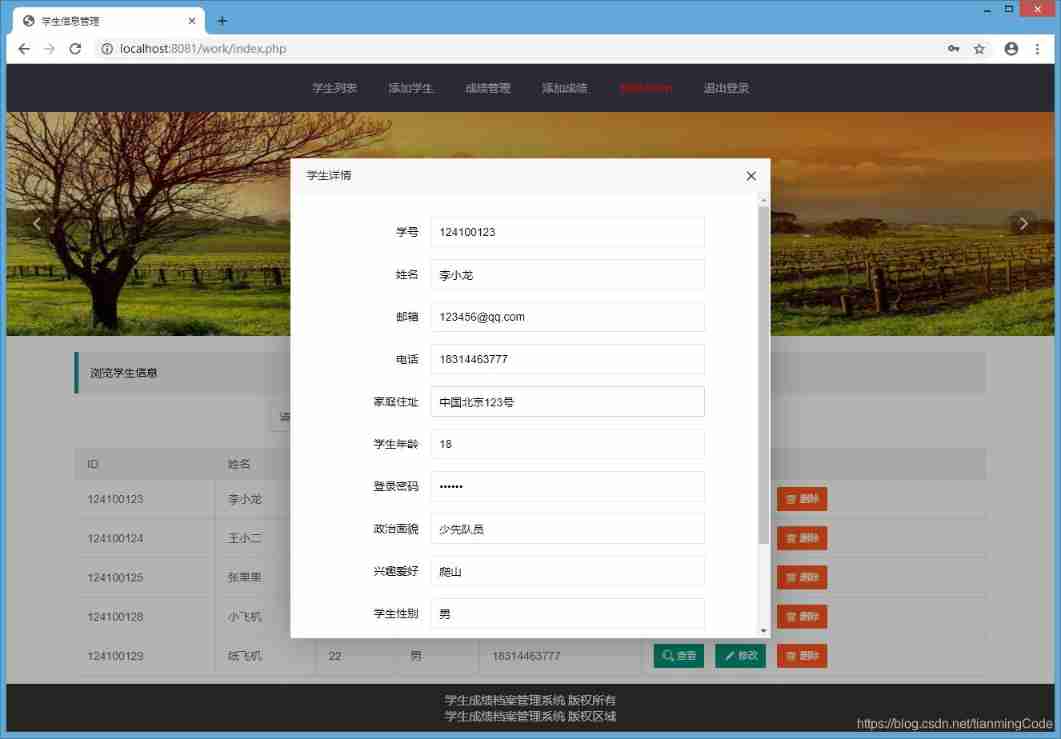Open Chrome three-dot menu

[x=1039, y=49]
